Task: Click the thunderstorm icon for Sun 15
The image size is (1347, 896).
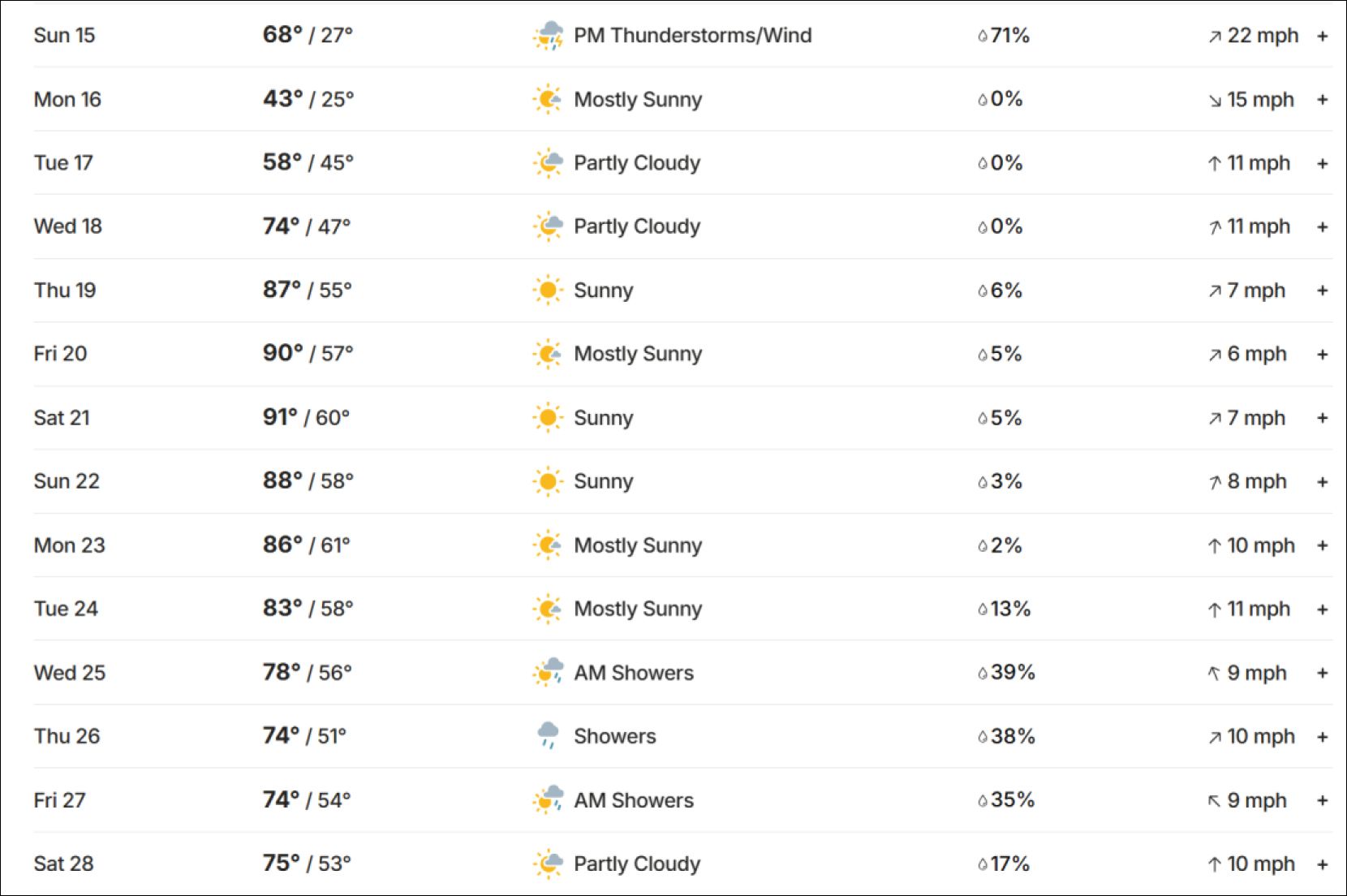Action: click(x=549, y=36)
